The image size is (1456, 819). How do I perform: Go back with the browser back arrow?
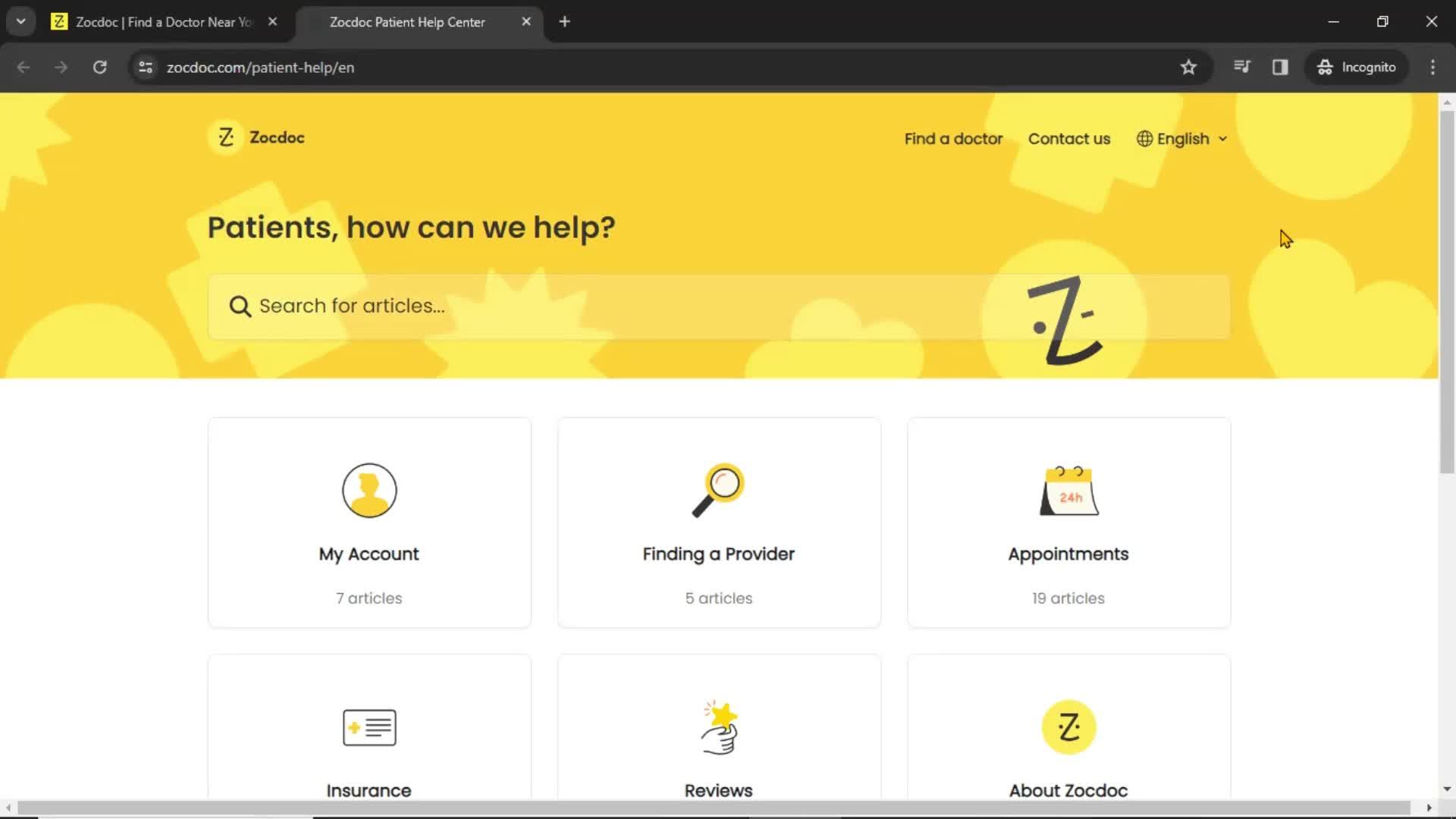24,67
